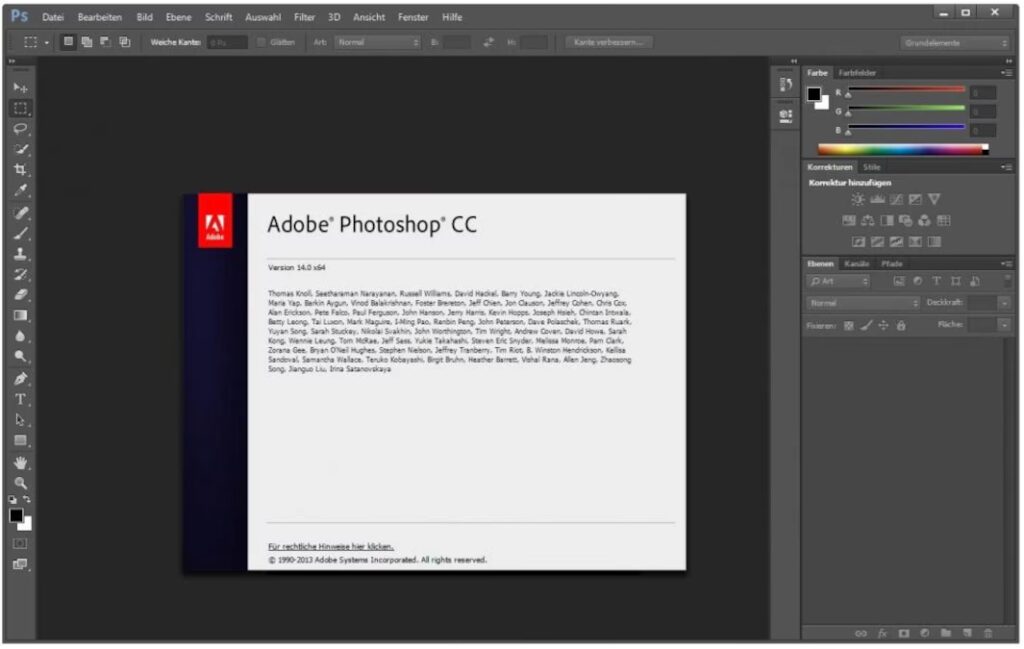Viewport: 1024px width, 649px height.
Task: Switch to the Kanäle tab
Action: coord(857,264)
